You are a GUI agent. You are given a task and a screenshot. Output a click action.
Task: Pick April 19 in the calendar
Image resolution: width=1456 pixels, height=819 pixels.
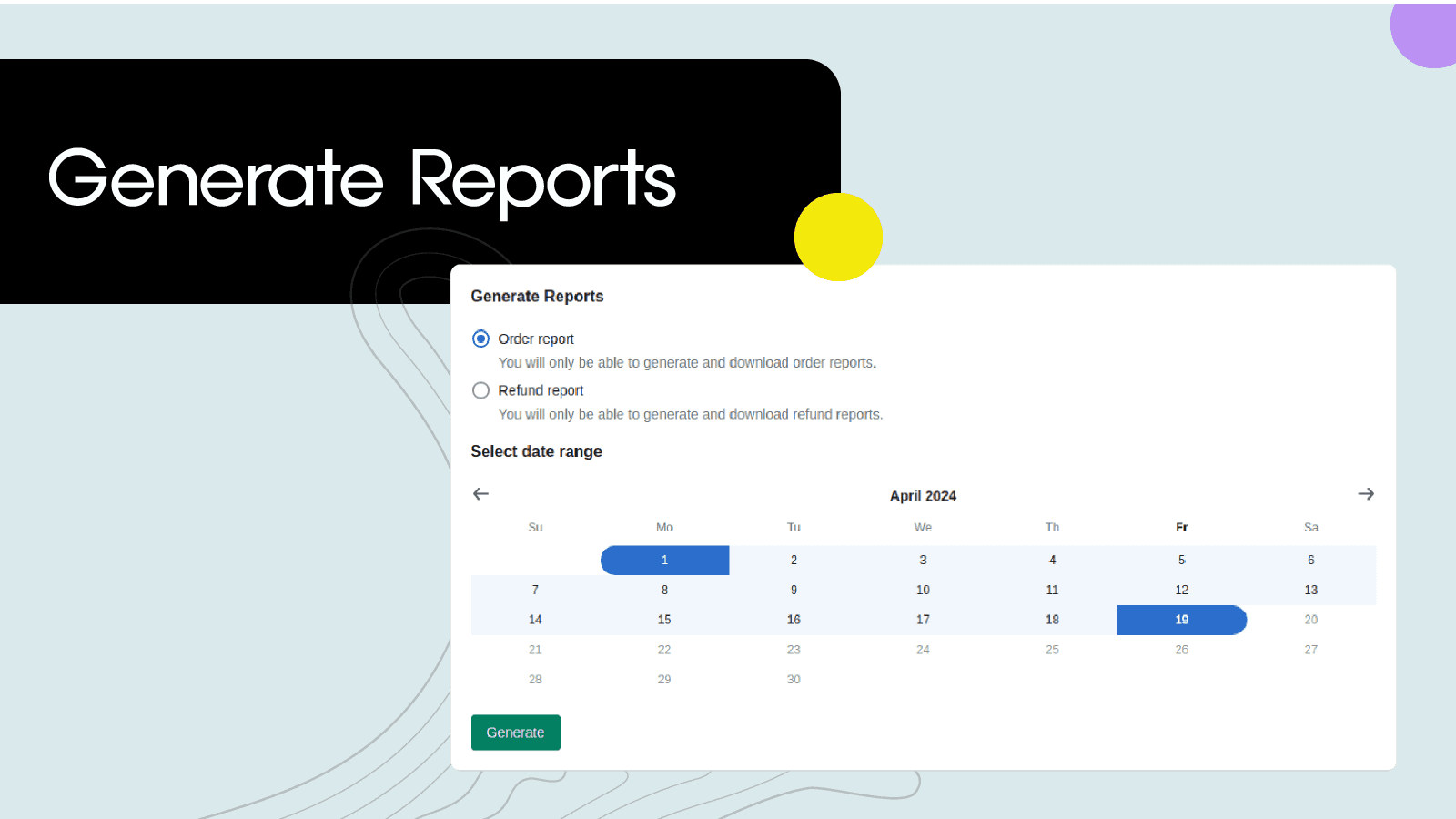click(x=1181, y=620)
